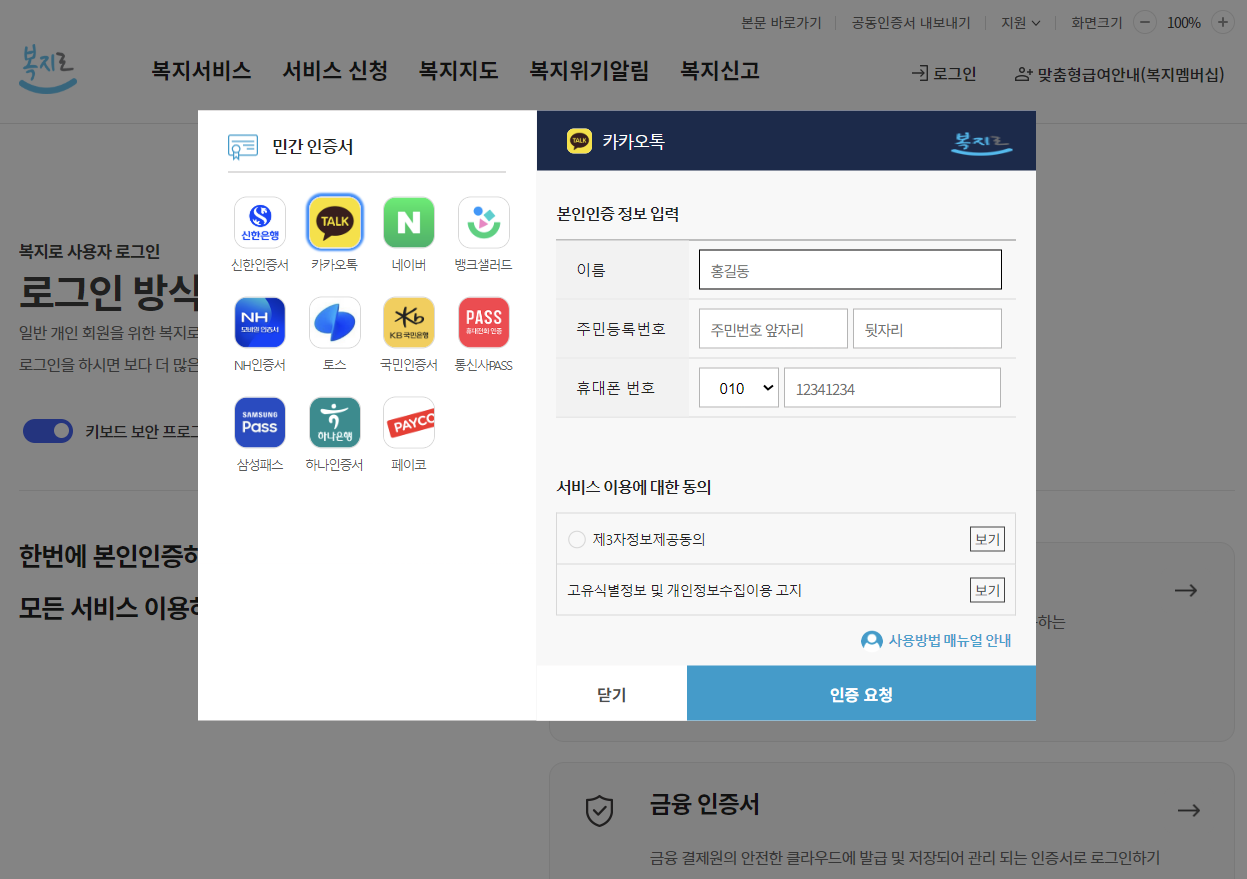Click 공동인증서 내보내기 link
This screenshot has height=879, width=1247.
point(911,22)
